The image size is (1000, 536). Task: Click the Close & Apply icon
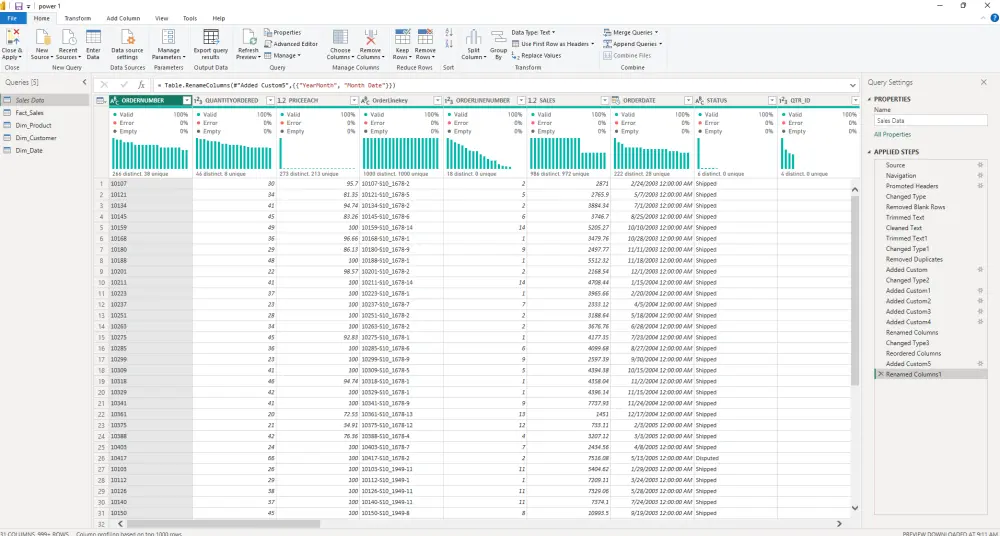[x=12, y=37]
